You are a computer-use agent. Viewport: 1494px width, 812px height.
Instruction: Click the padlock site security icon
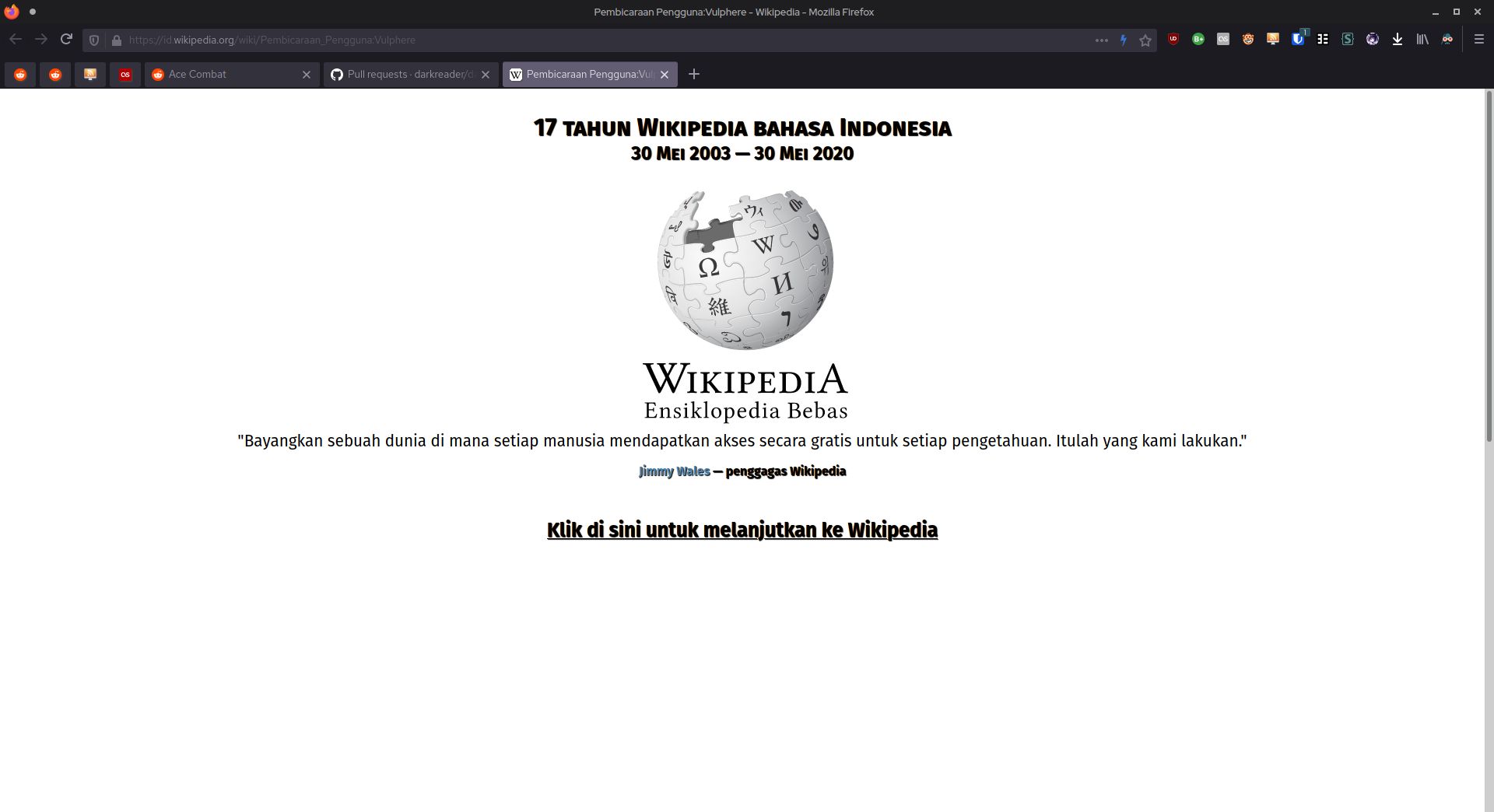coord(117,40)
